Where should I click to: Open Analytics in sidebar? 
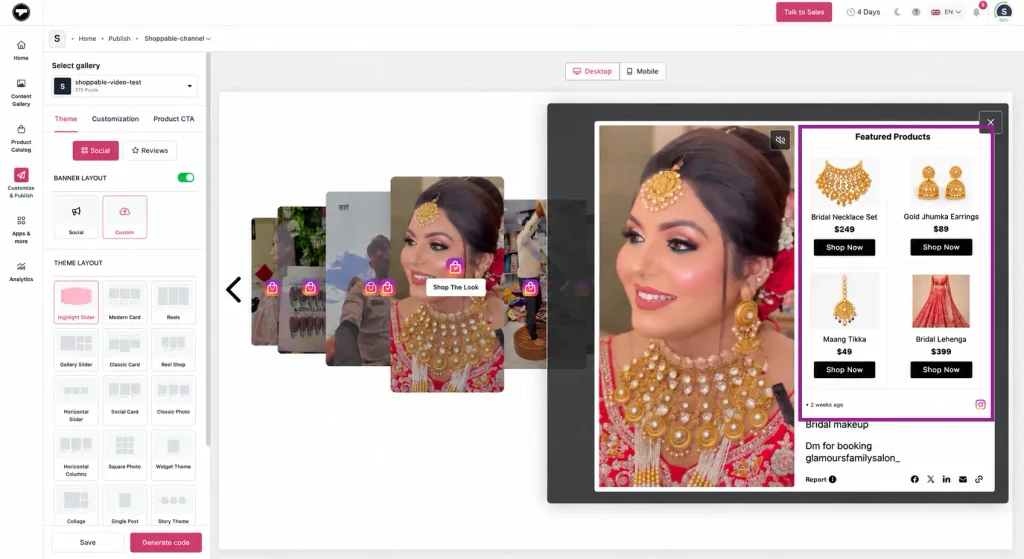click(x=21, y=272)
